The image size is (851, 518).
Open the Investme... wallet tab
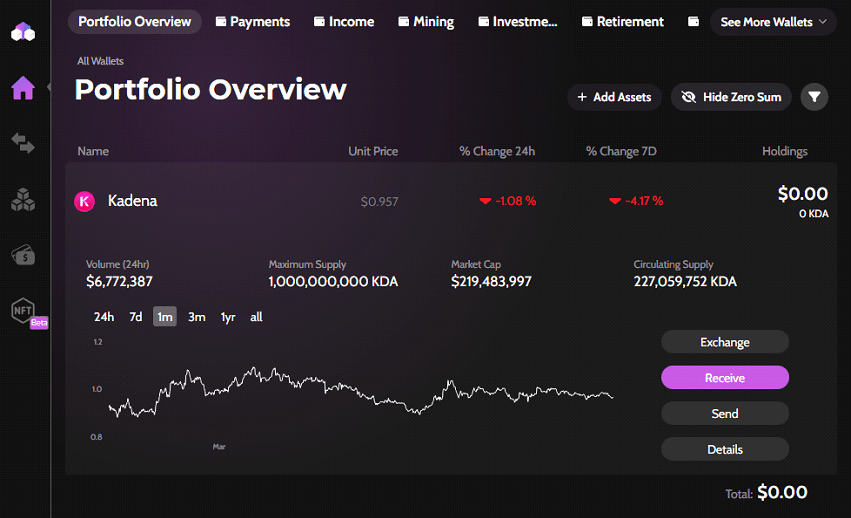[518, 22]
